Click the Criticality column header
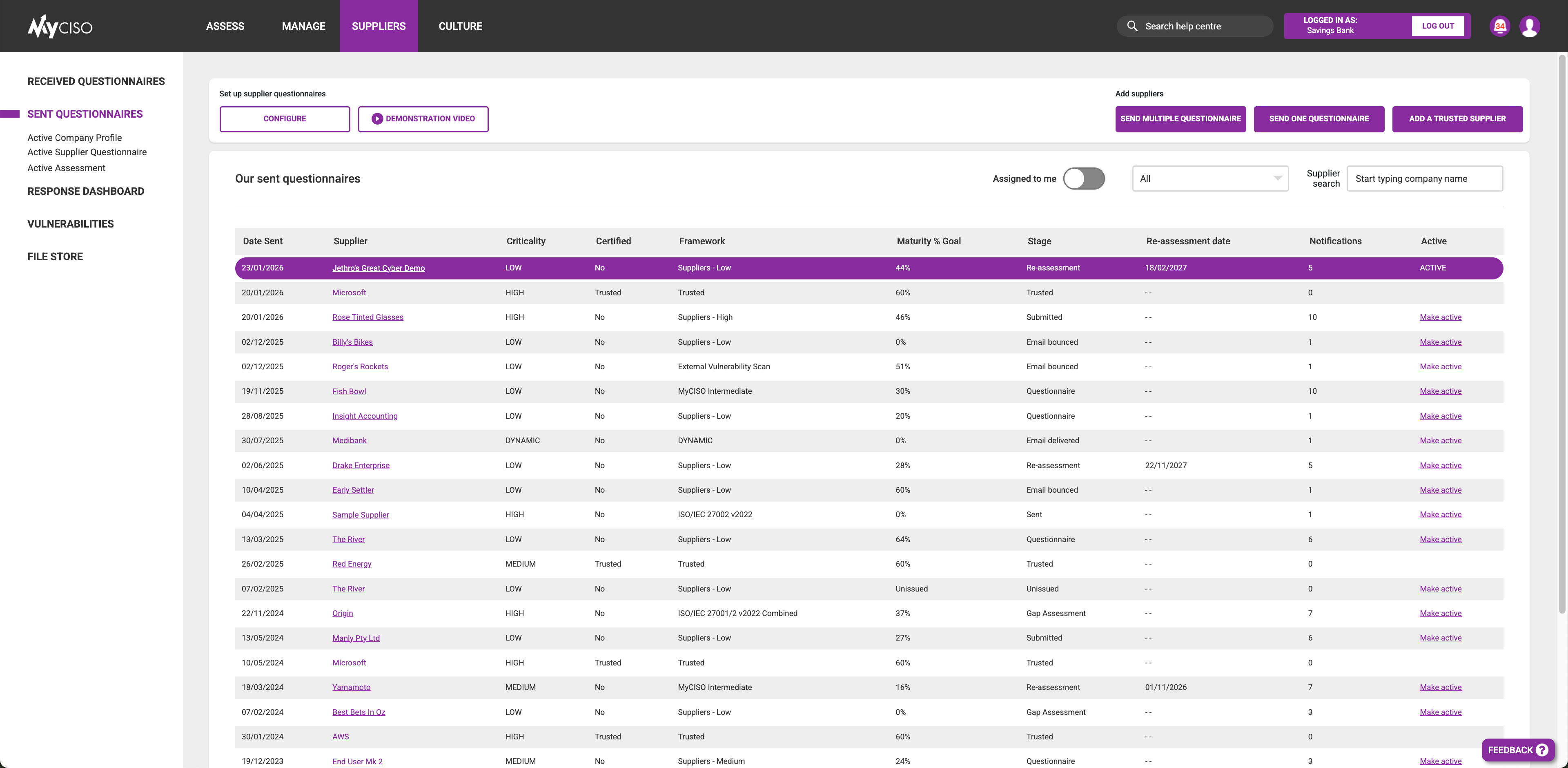This screenshot has width=1568, height=768. pyautogui.click(x=526, y=241)
